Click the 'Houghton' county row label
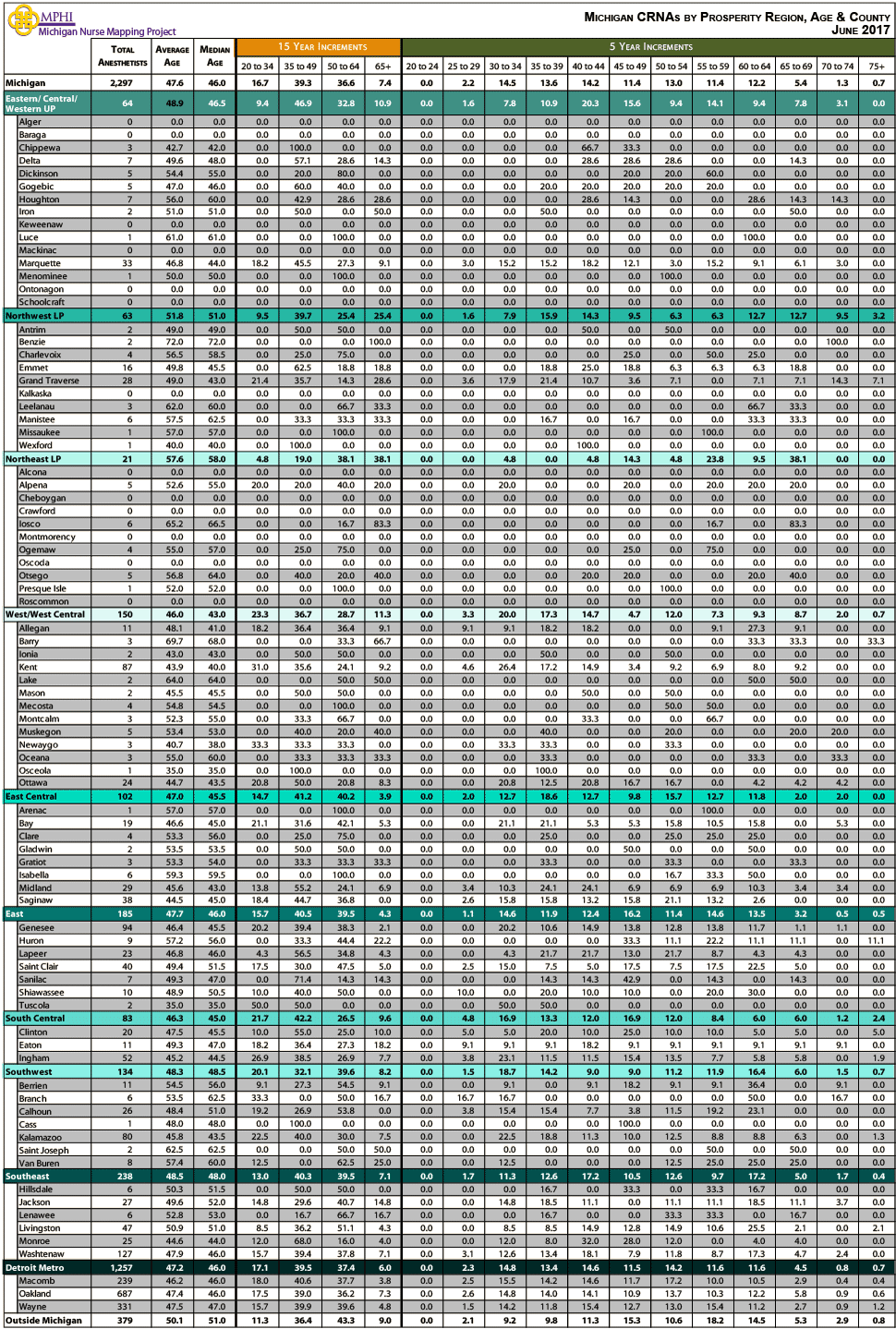The height and width of the screenshot is (1329, 896). [x=39, y=199]
